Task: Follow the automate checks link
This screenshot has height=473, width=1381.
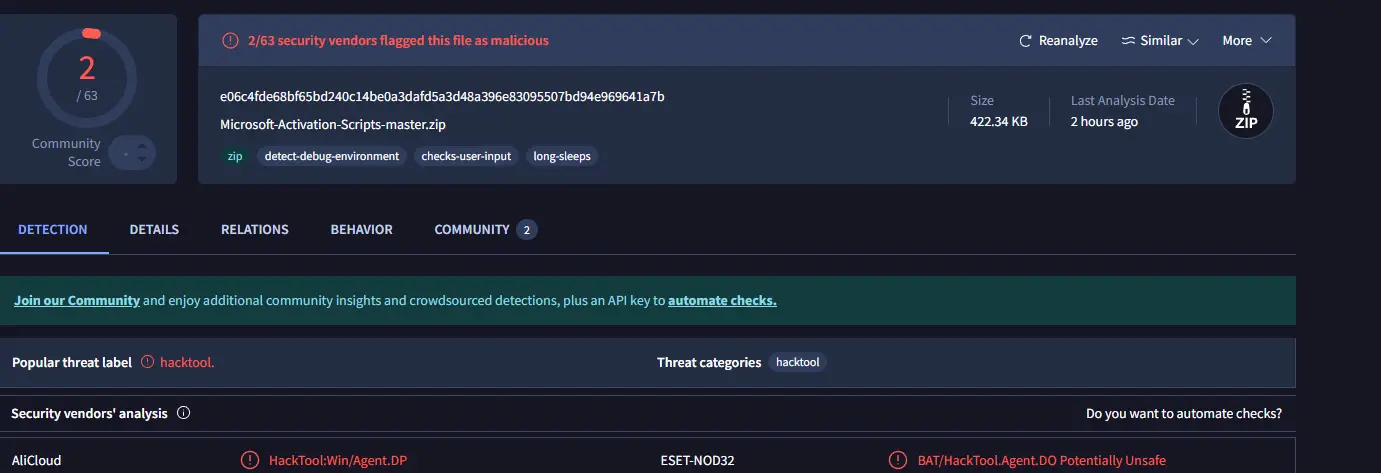Action: click(x=722, y=300)
